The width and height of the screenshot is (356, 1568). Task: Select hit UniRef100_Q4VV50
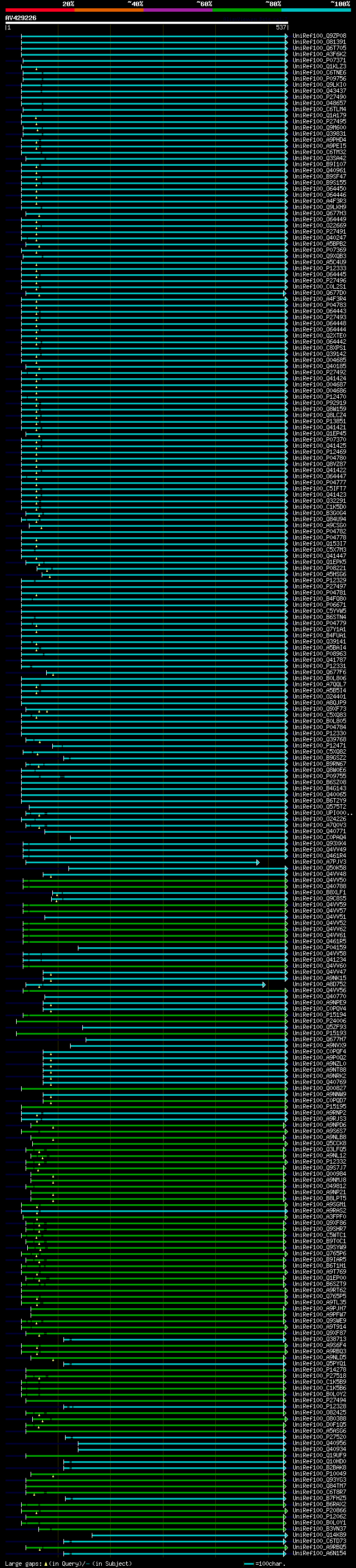[x=319, y=880]
